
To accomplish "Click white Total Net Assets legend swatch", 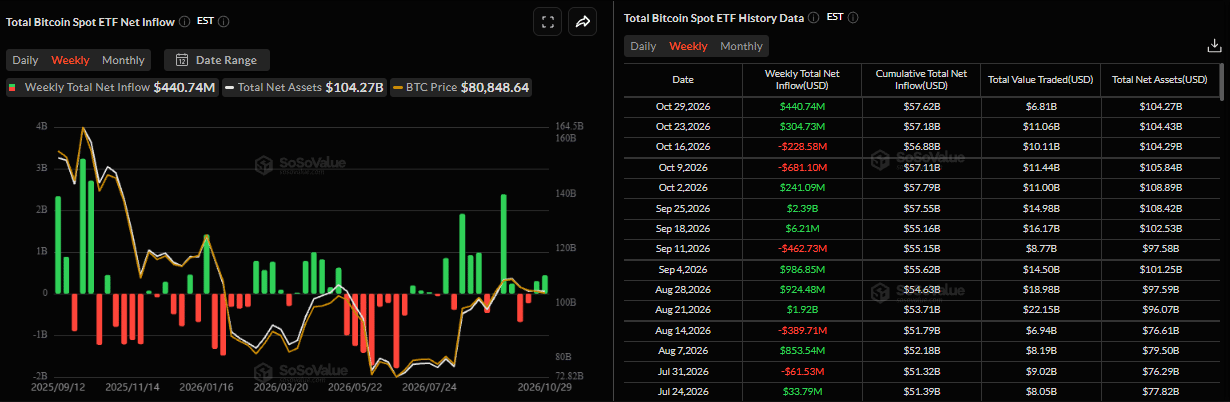I will (x=230, y=87).
